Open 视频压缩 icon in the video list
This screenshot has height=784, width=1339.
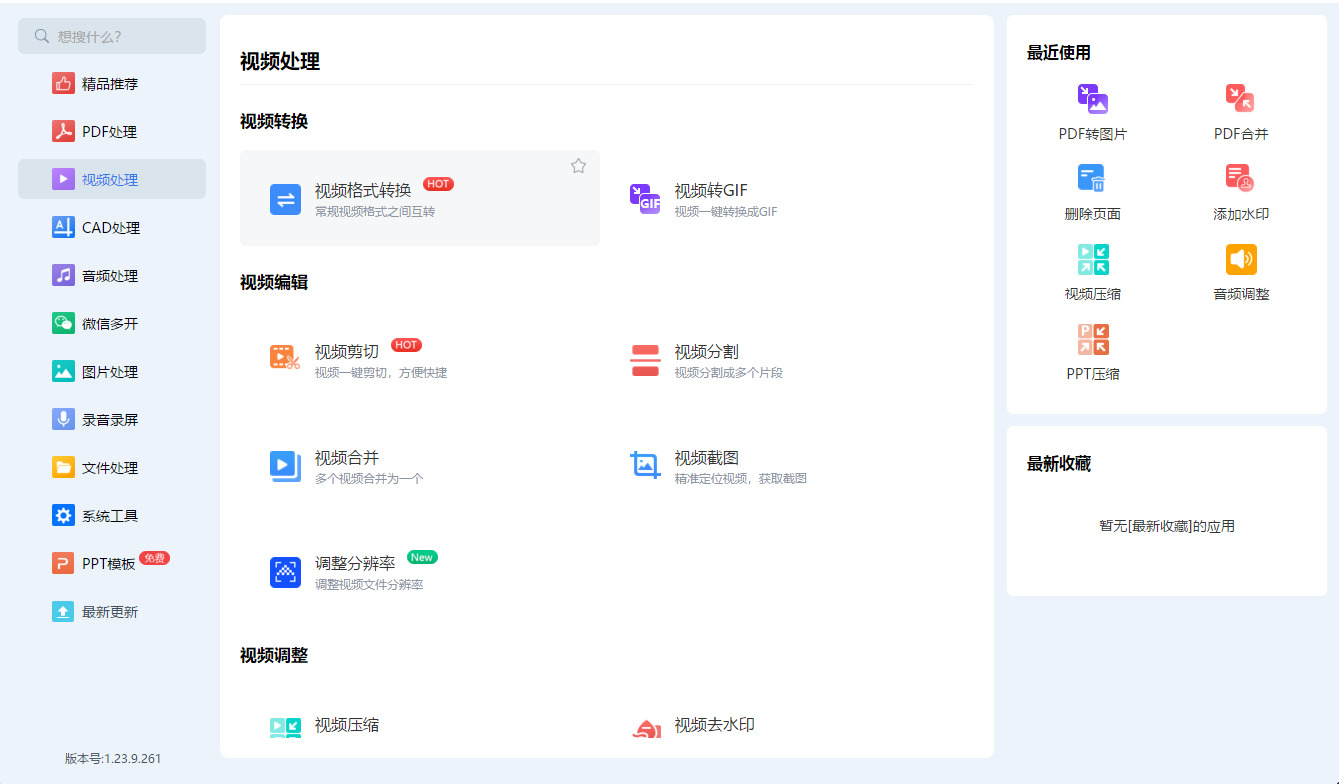pos(285,727)
